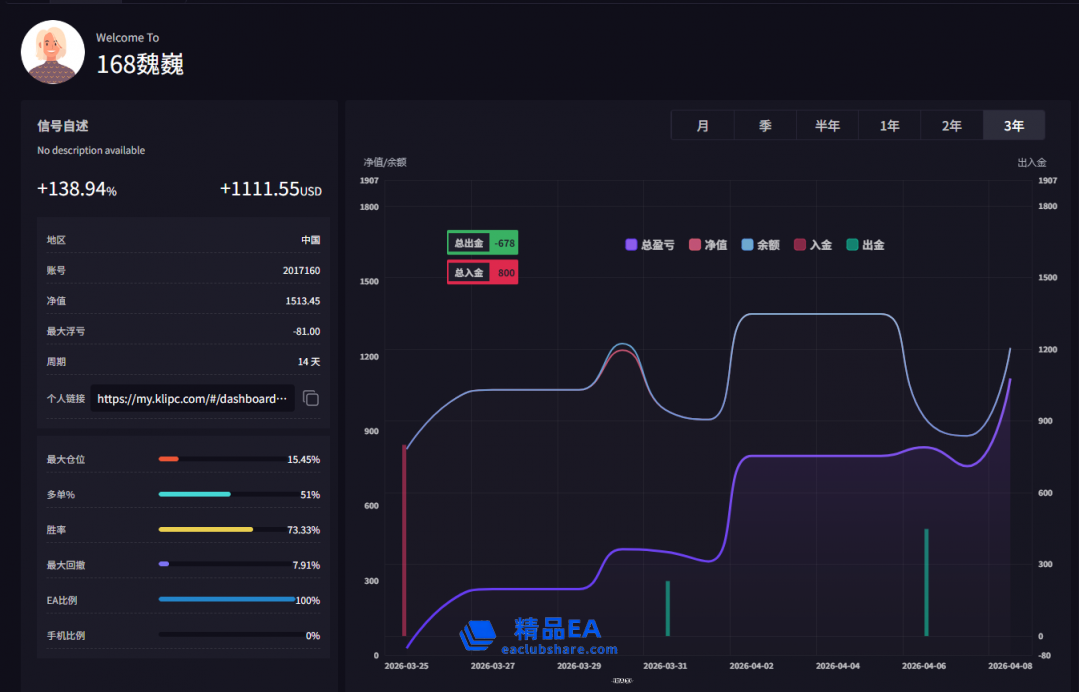1079x692 pixels.
Task: Toggle the 余额 legend series
Action: pos(761,245)
